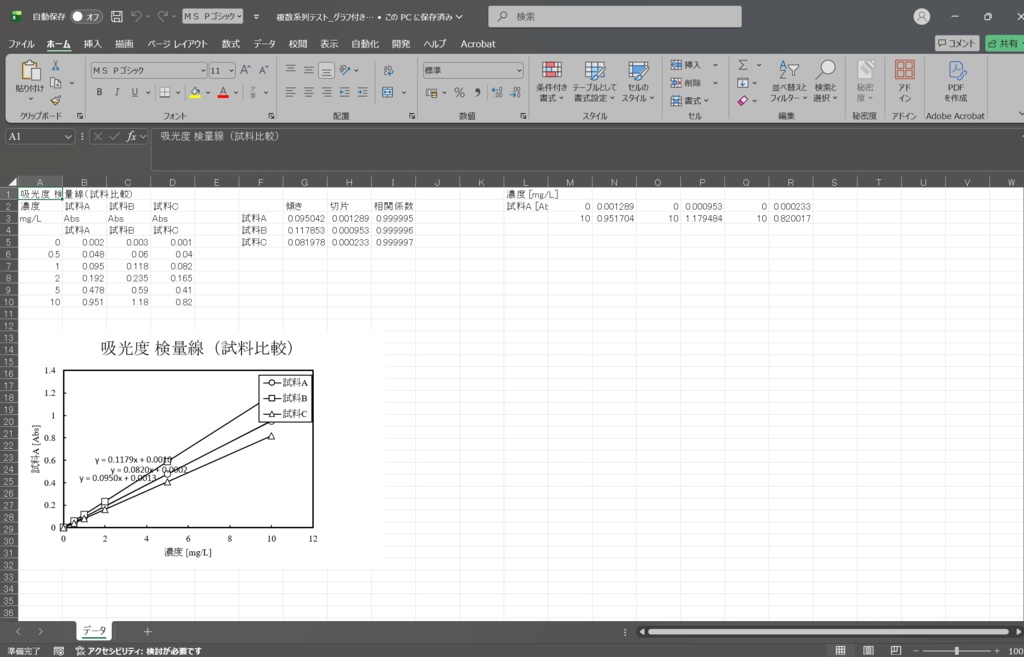
Task: Click the Borders icon
Action: tap(165, 92)
